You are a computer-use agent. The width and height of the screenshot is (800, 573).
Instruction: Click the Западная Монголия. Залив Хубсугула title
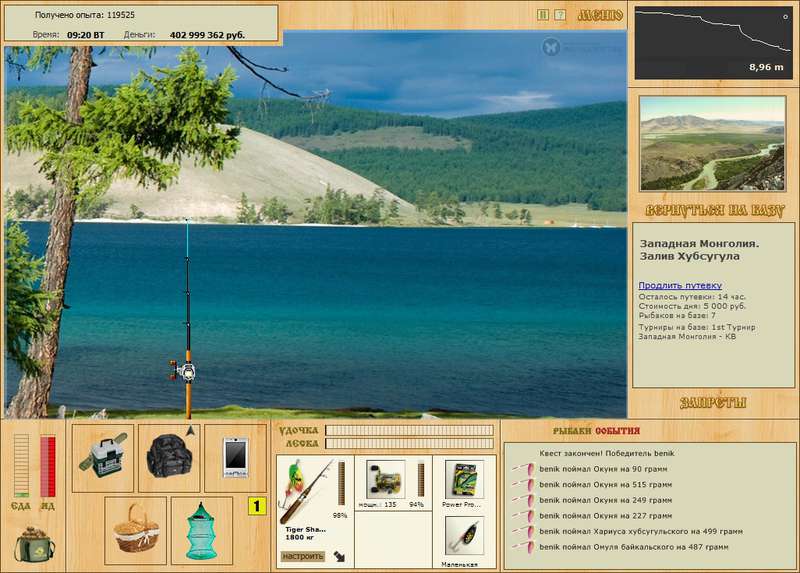(x=699, y=250)
